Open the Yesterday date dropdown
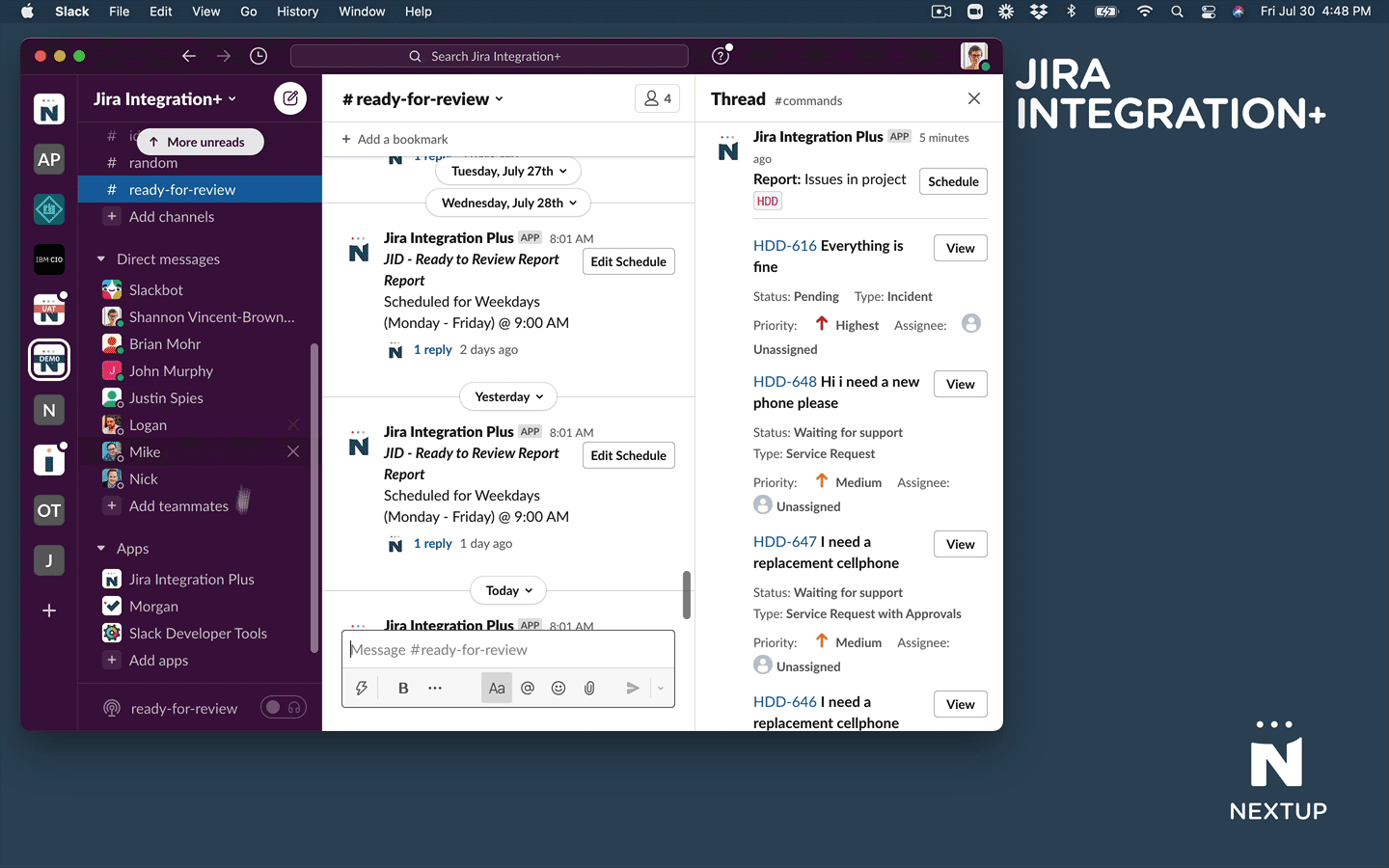Viewport: 1389px width, 868px height. coord(509,396)
